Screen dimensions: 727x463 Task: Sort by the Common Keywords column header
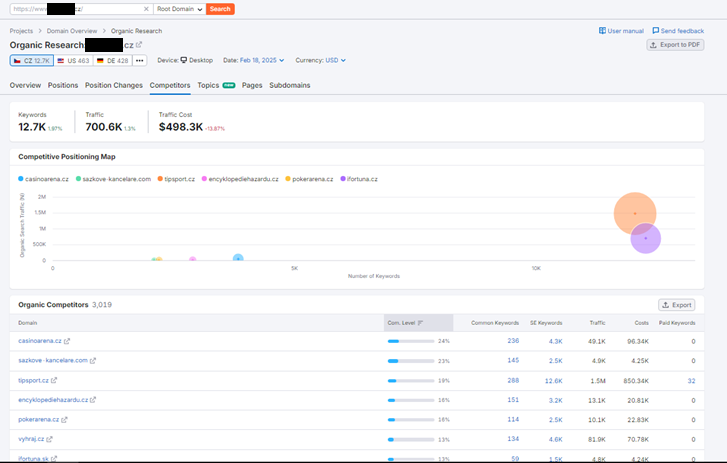495,323
